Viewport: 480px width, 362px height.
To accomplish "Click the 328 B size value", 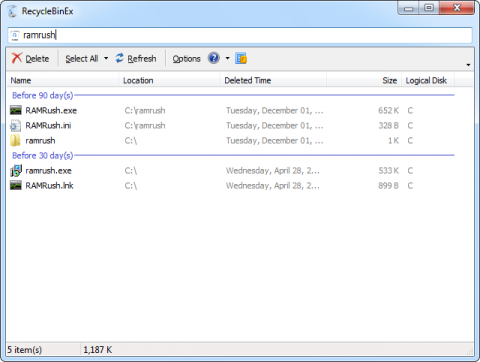I will [x=388, y=126].
